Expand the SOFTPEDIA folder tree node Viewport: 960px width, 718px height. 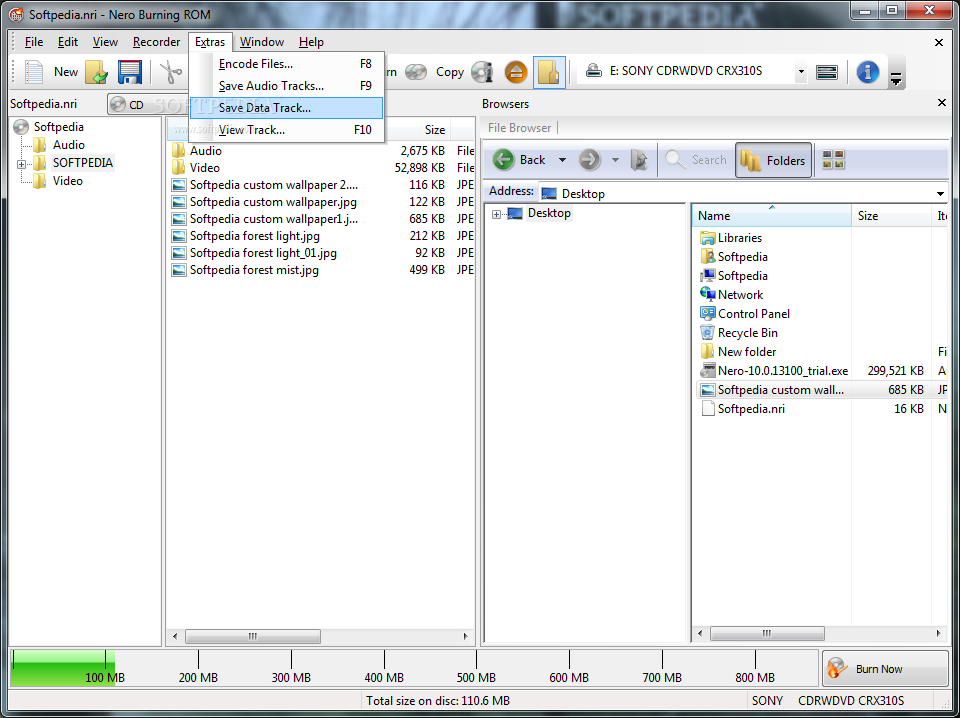point(21,164)
